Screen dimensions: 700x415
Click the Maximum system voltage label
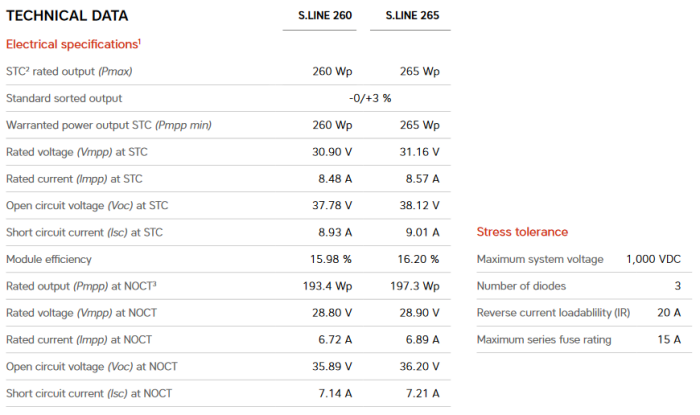point(540,259)
